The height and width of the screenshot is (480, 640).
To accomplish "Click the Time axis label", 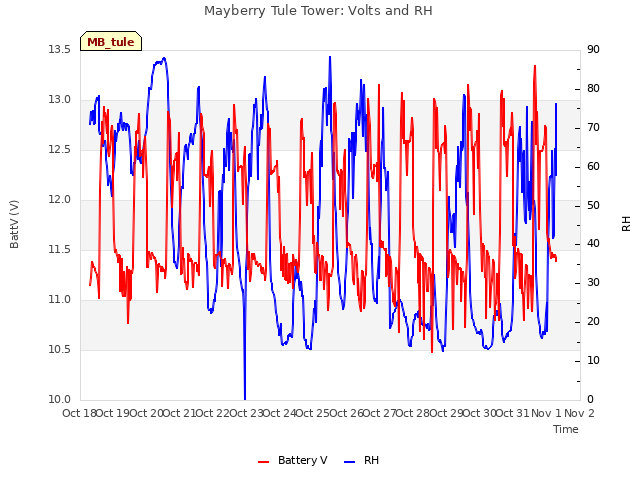I will pyautogui.click(x=566, y=429).
